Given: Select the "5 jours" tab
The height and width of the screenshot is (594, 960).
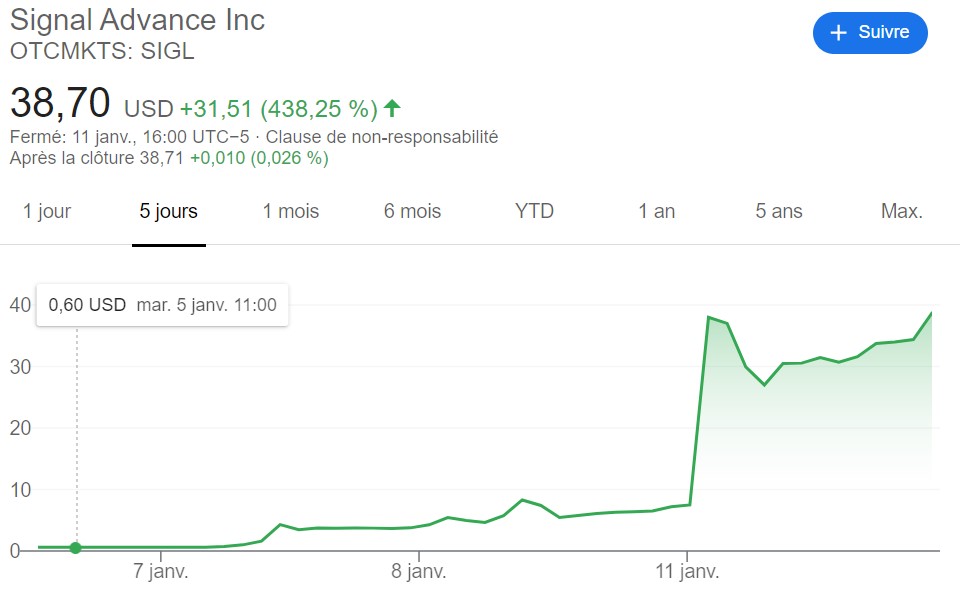Looking at the screenshot, I should pyautogui.click(x=169, y=212).
